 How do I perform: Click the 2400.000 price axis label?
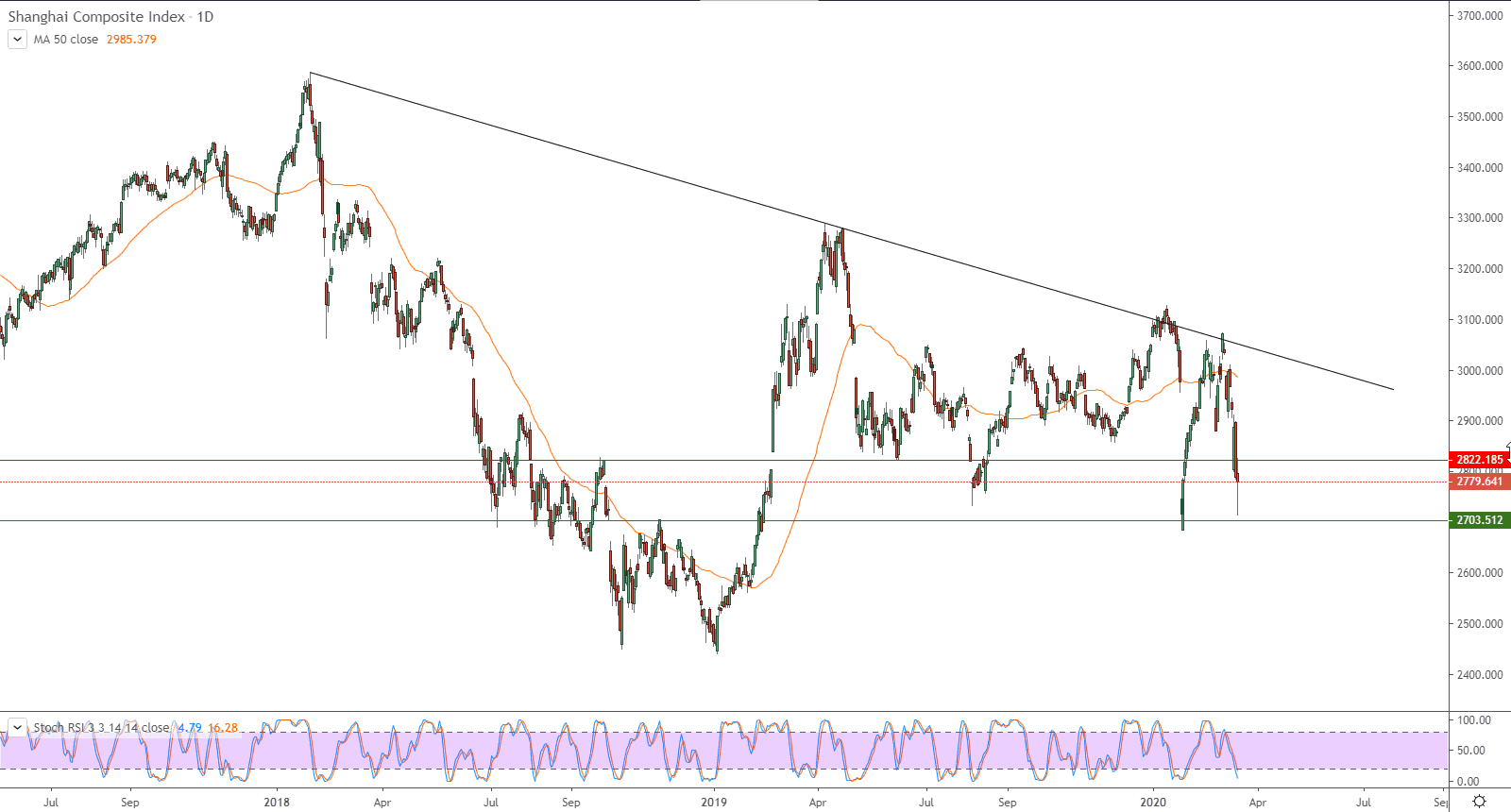point(1480,675)
